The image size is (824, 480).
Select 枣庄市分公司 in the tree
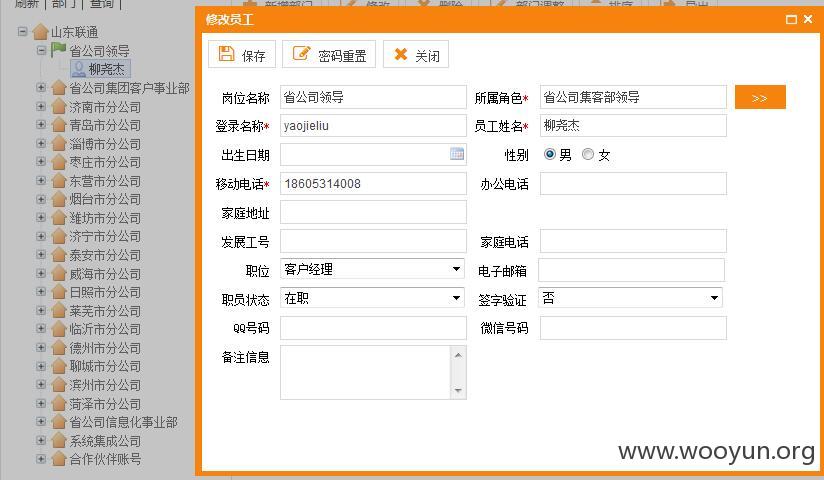pyautogui.click(x=105, y=162)
